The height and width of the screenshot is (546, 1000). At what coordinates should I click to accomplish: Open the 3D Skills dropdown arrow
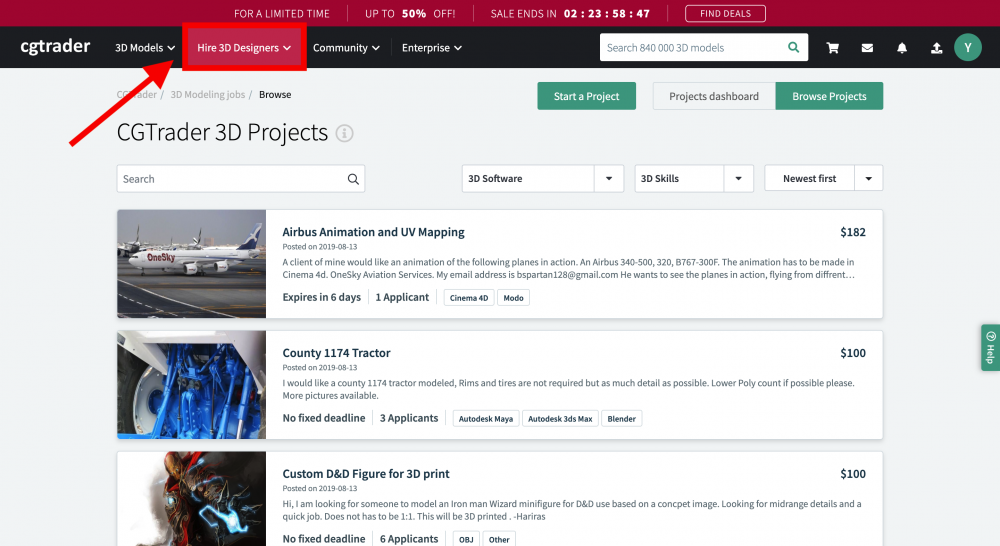739,179
